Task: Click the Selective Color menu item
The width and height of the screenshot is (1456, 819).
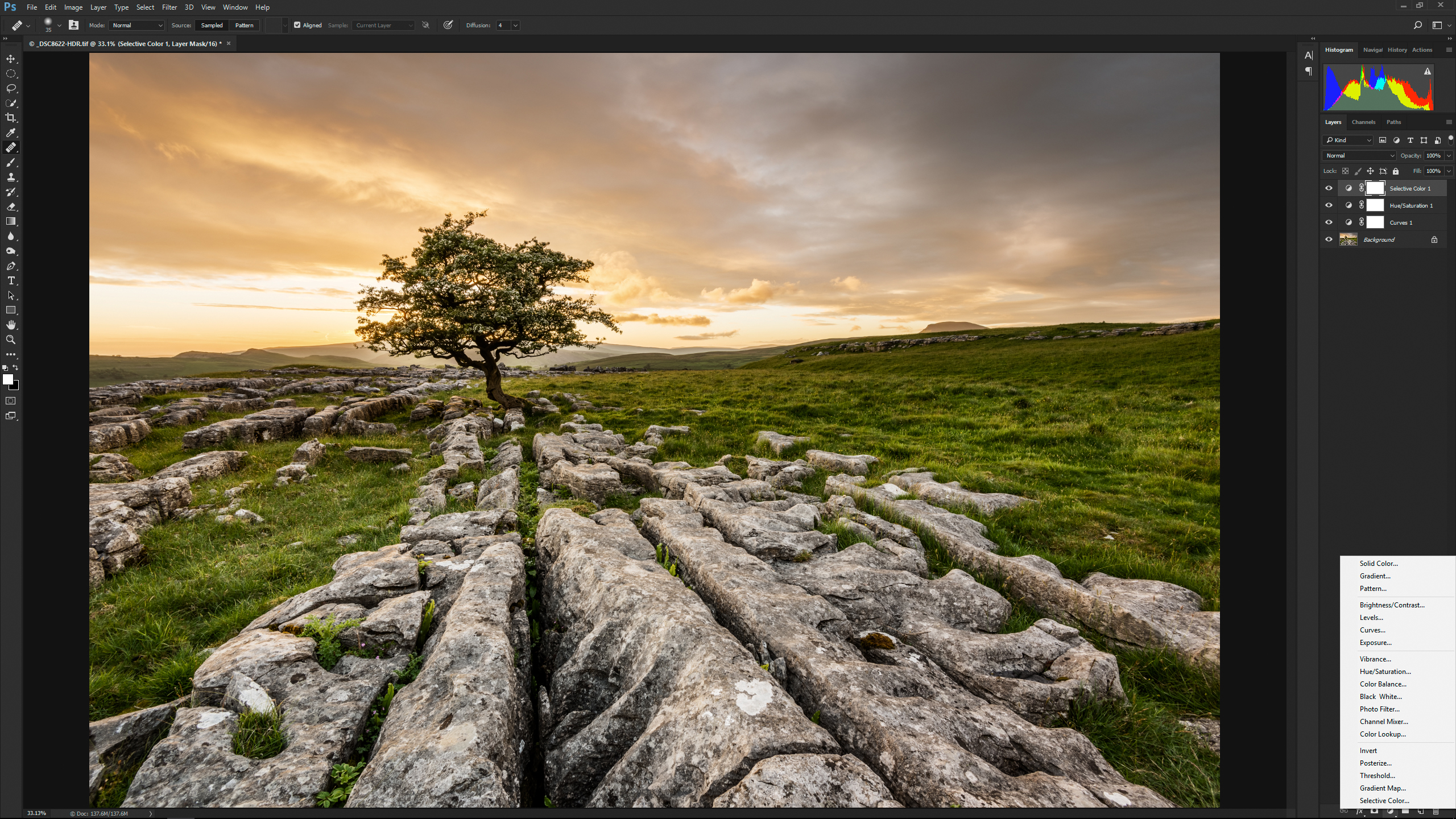Action: (1385, 800)
